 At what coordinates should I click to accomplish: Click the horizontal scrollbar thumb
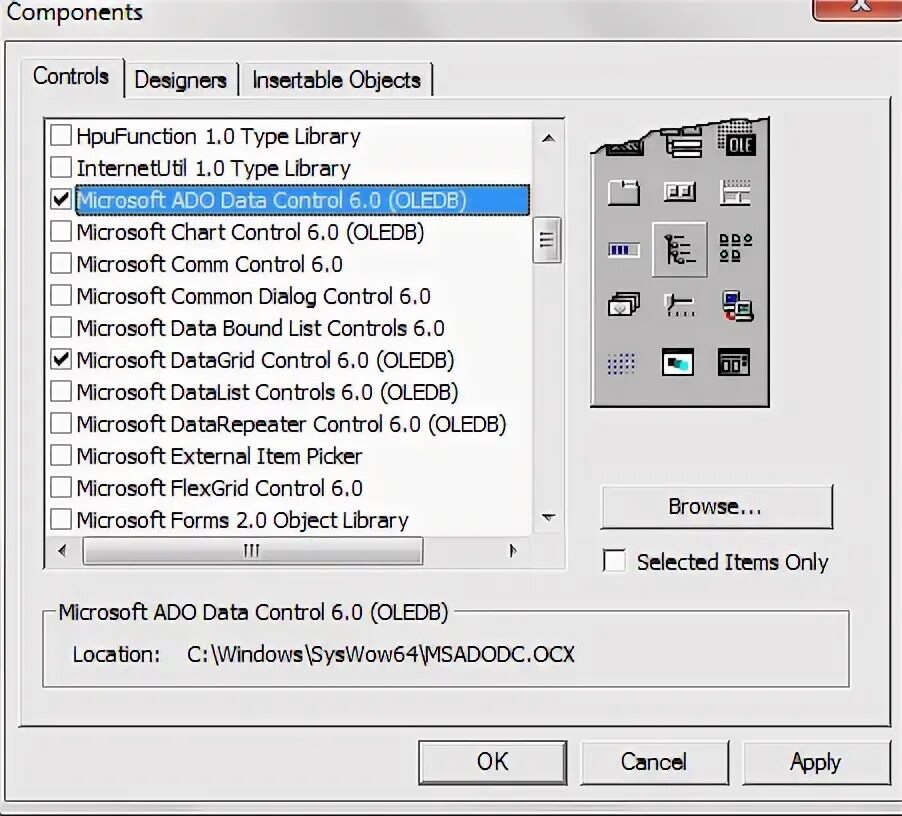(x=253, y=551)
